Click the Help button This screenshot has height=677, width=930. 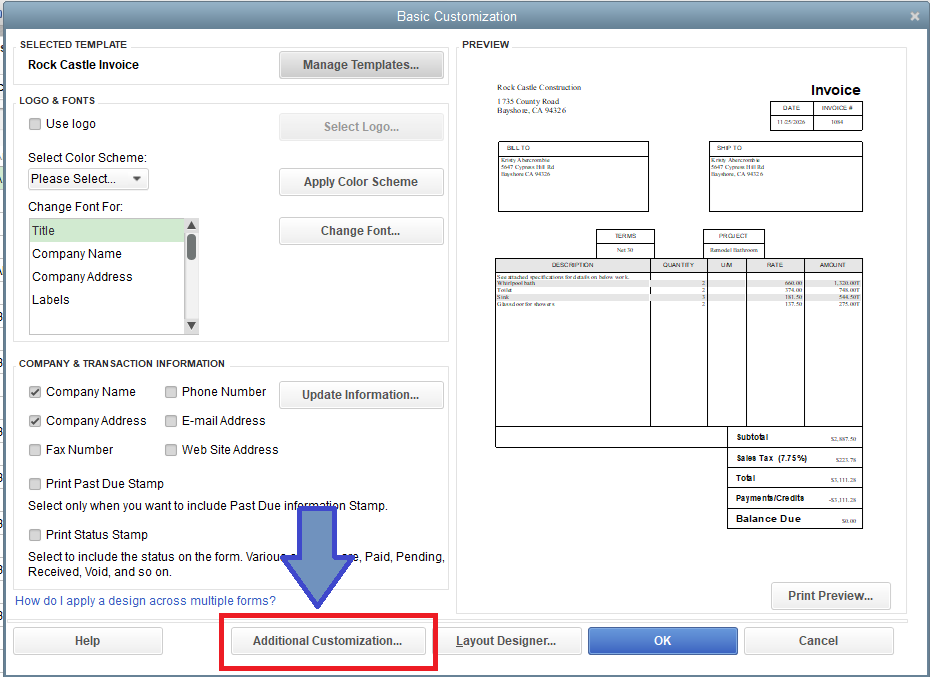pos(87,641)
